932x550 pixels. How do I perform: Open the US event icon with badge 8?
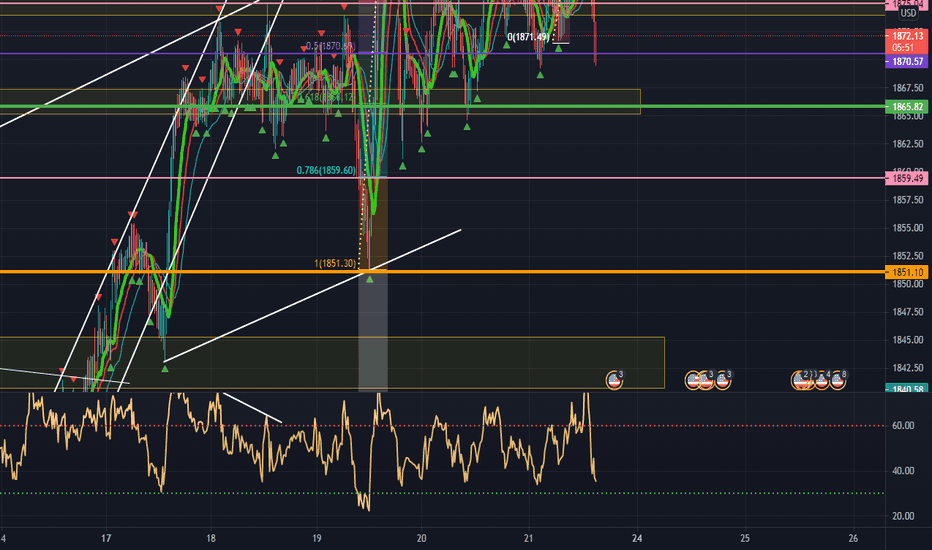(x=838, y=380)
